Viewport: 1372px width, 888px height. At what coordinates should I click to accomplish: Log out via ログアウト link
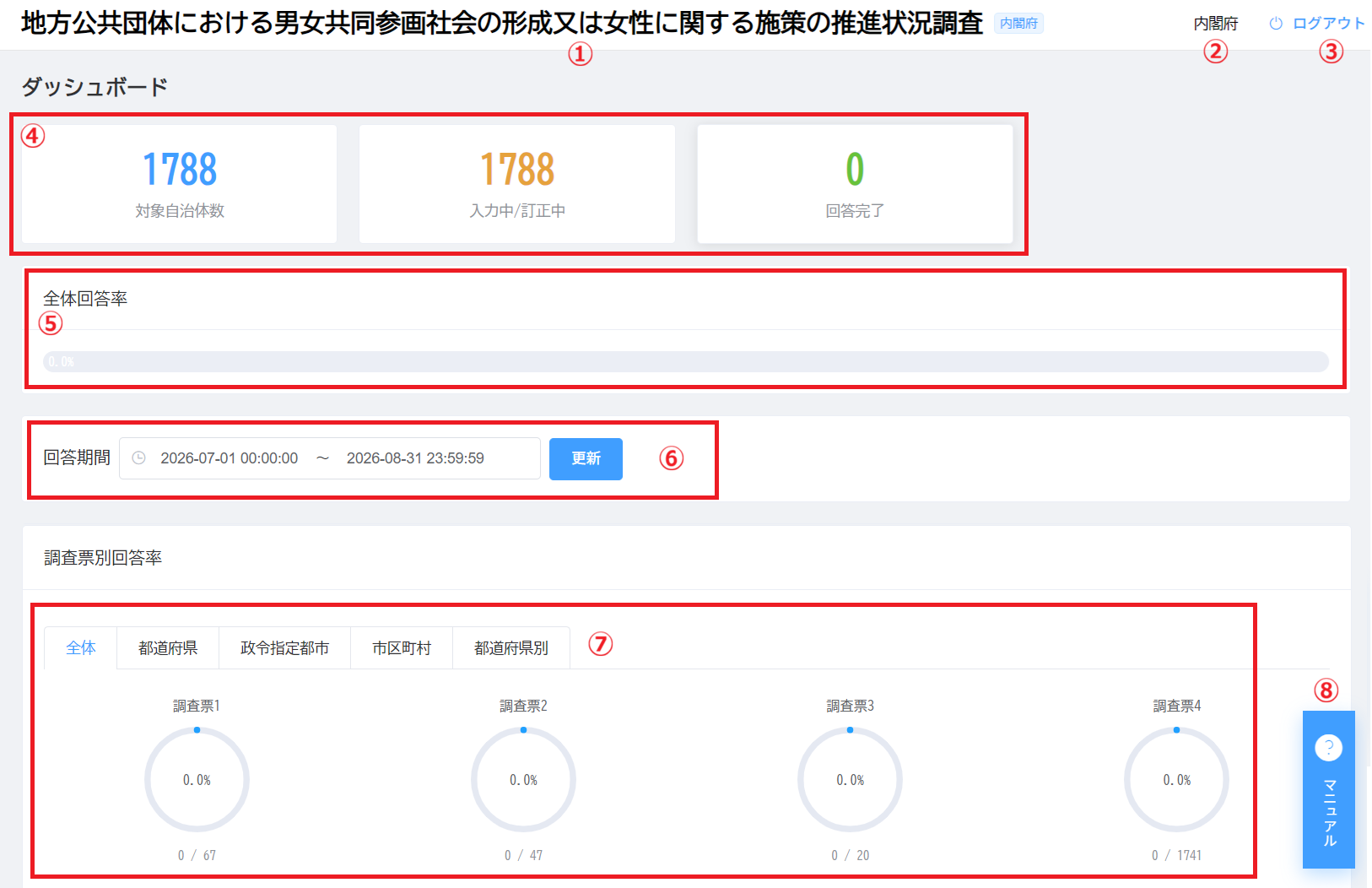point(1328,24)
